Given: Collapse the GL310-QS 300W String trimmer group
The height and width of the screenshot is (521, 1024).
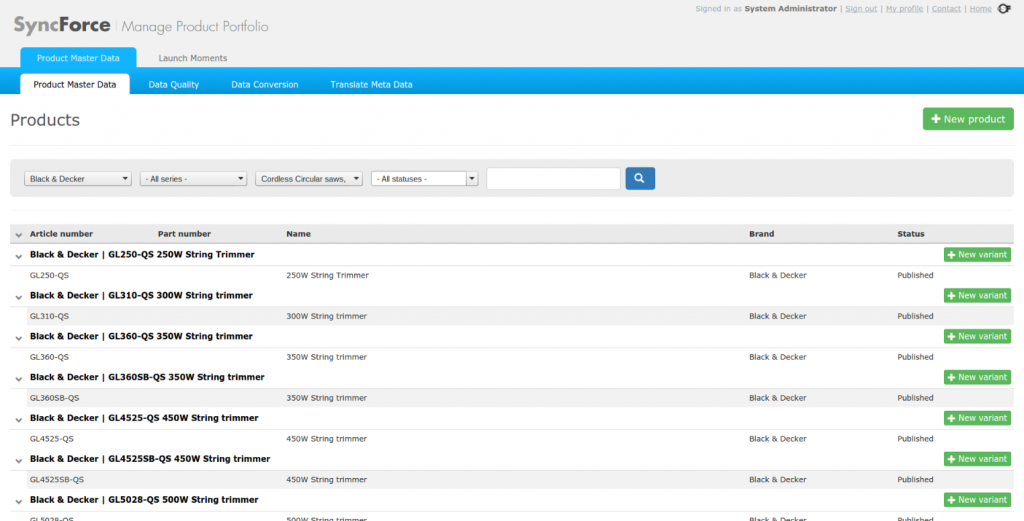Looking at the screenshot, I should point(18,297).
